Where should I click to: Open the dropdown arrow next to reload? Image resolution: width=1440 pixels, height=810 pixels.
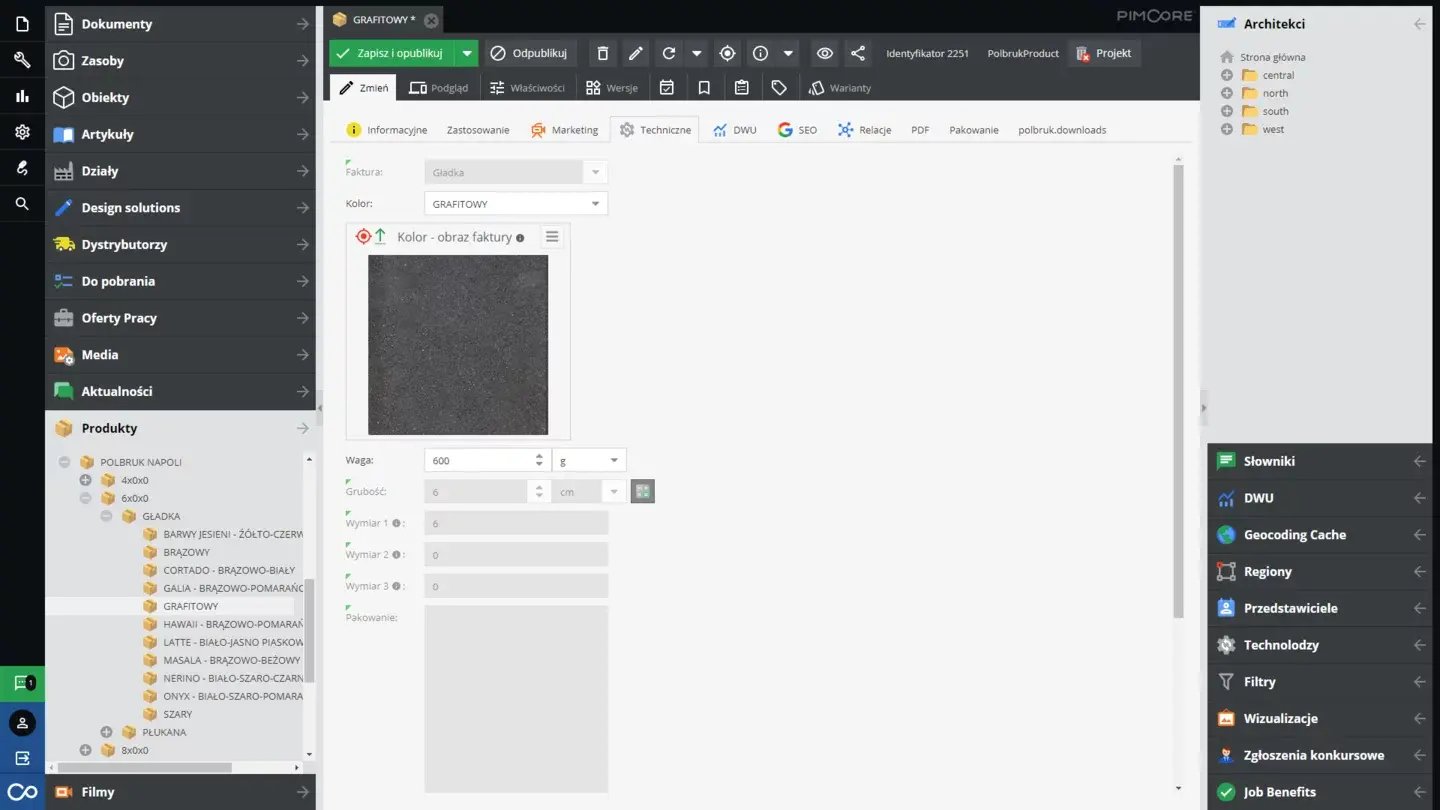[x=697, y=53]
